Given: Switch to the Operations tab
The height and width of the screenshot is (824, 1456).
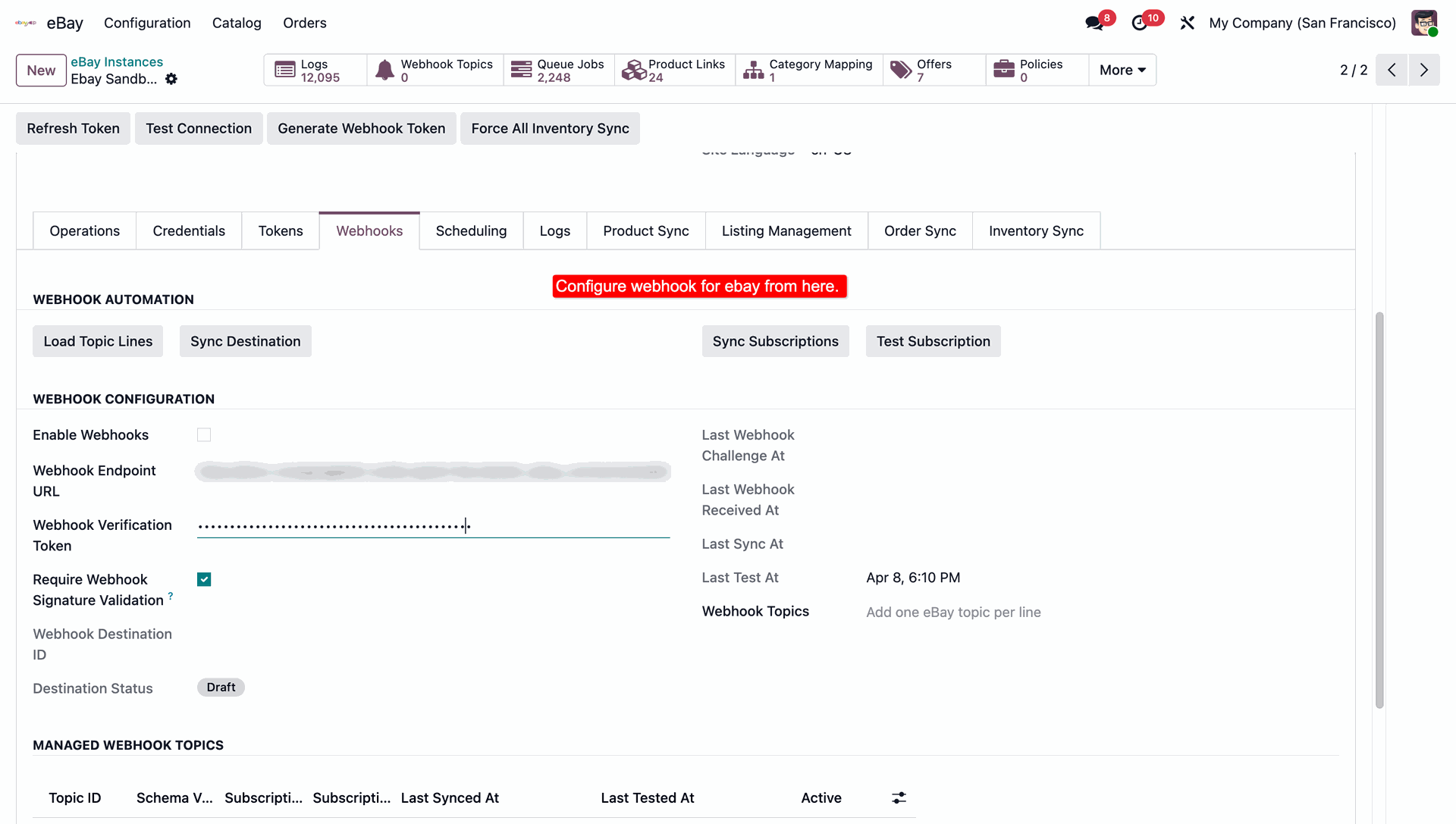Looking at the screenshot, I should pos(85,230).
